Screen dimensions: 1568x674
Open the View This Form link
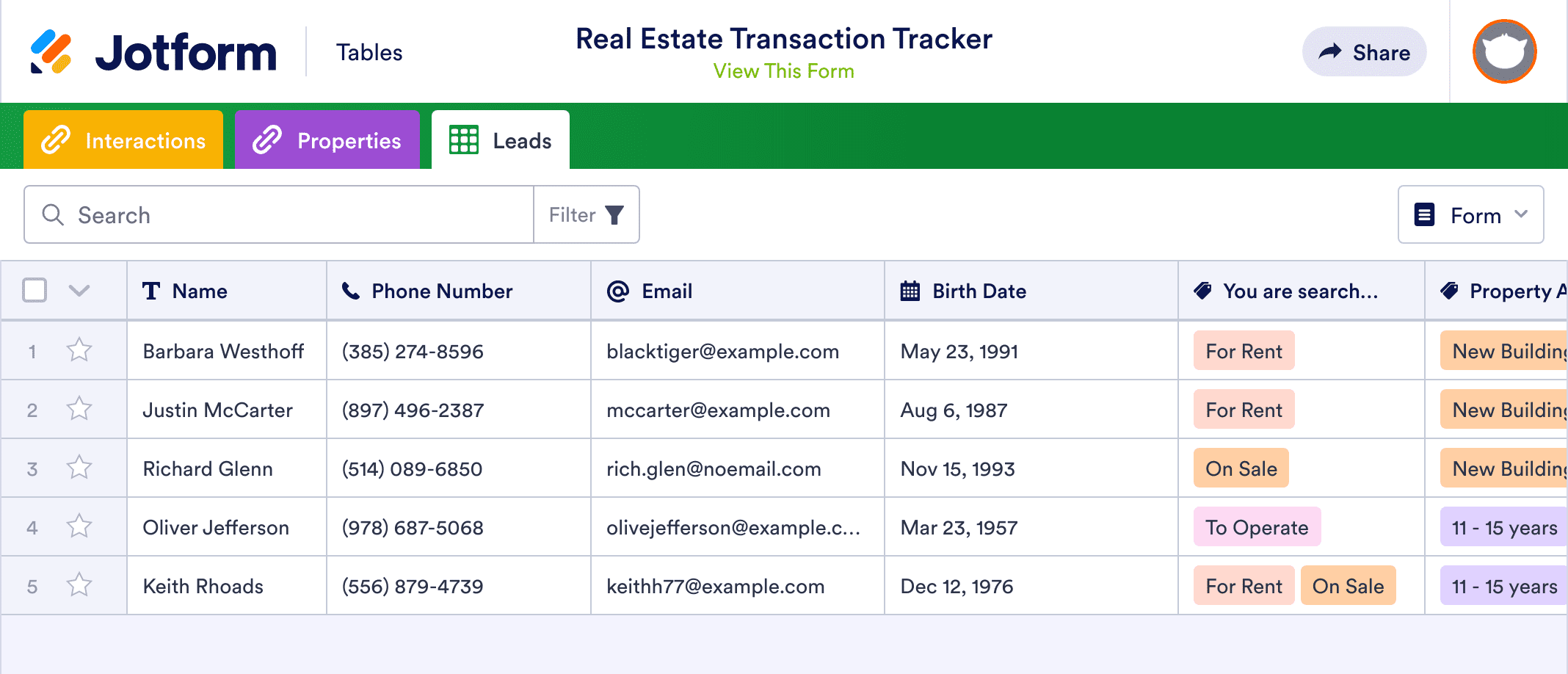783,70
